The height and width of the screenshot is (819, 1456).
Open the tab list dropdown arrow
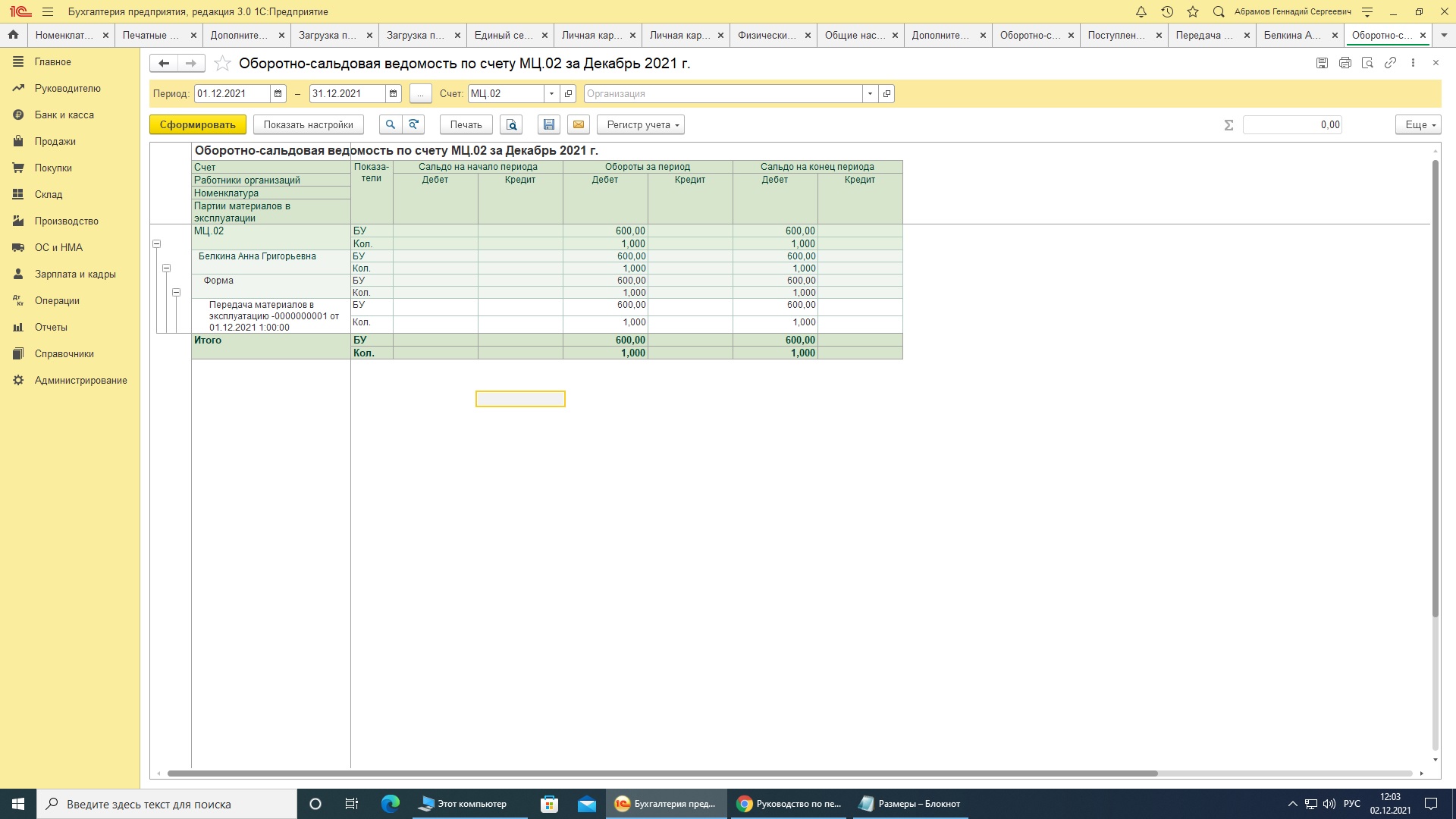tap(1444, 35)
